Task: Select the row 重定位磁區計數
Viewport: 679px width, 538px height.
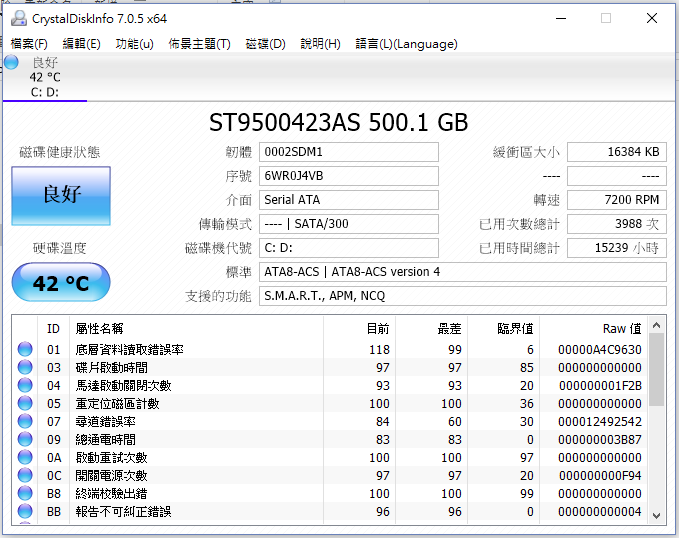Action: click(330, 403)
